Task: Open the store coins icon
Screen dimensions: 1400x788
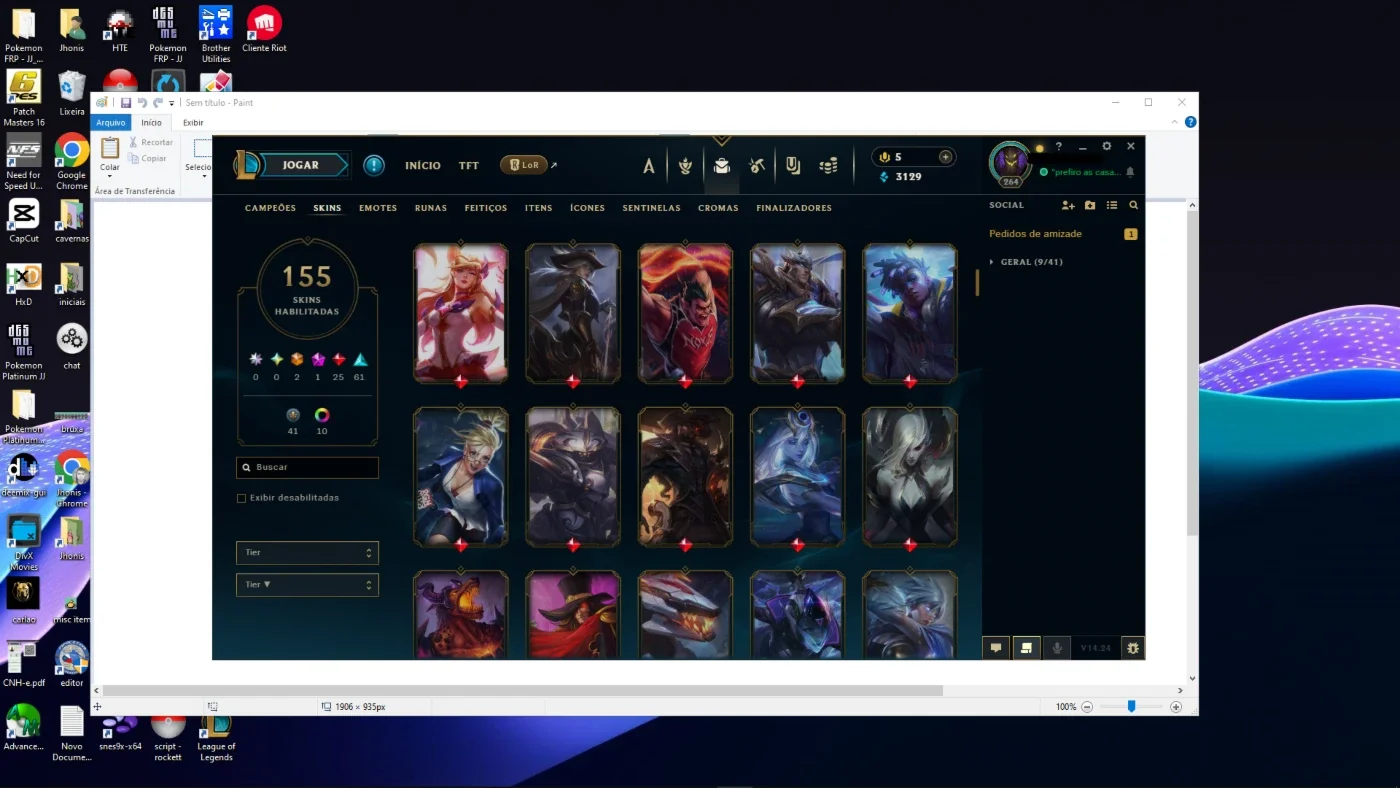Action: (828, 166)
